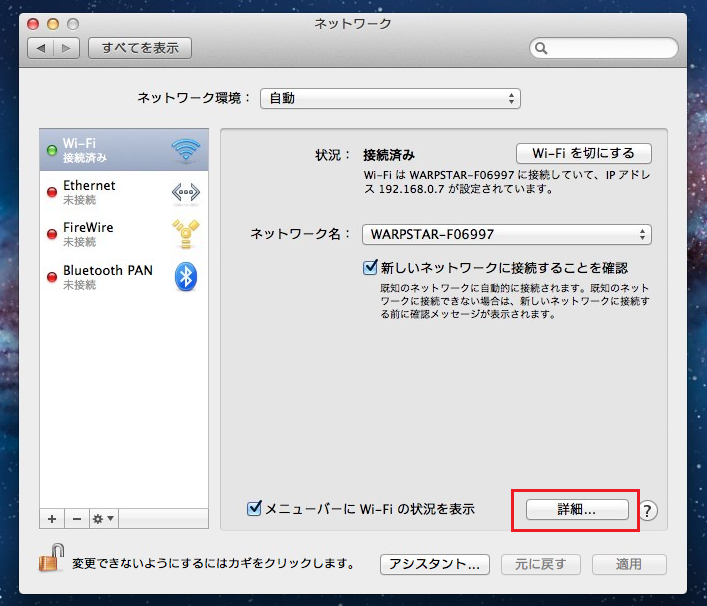Go back with the left arrow button
Image resolution: width=707 pixels, height=606 pixels.
click(42, 47)
